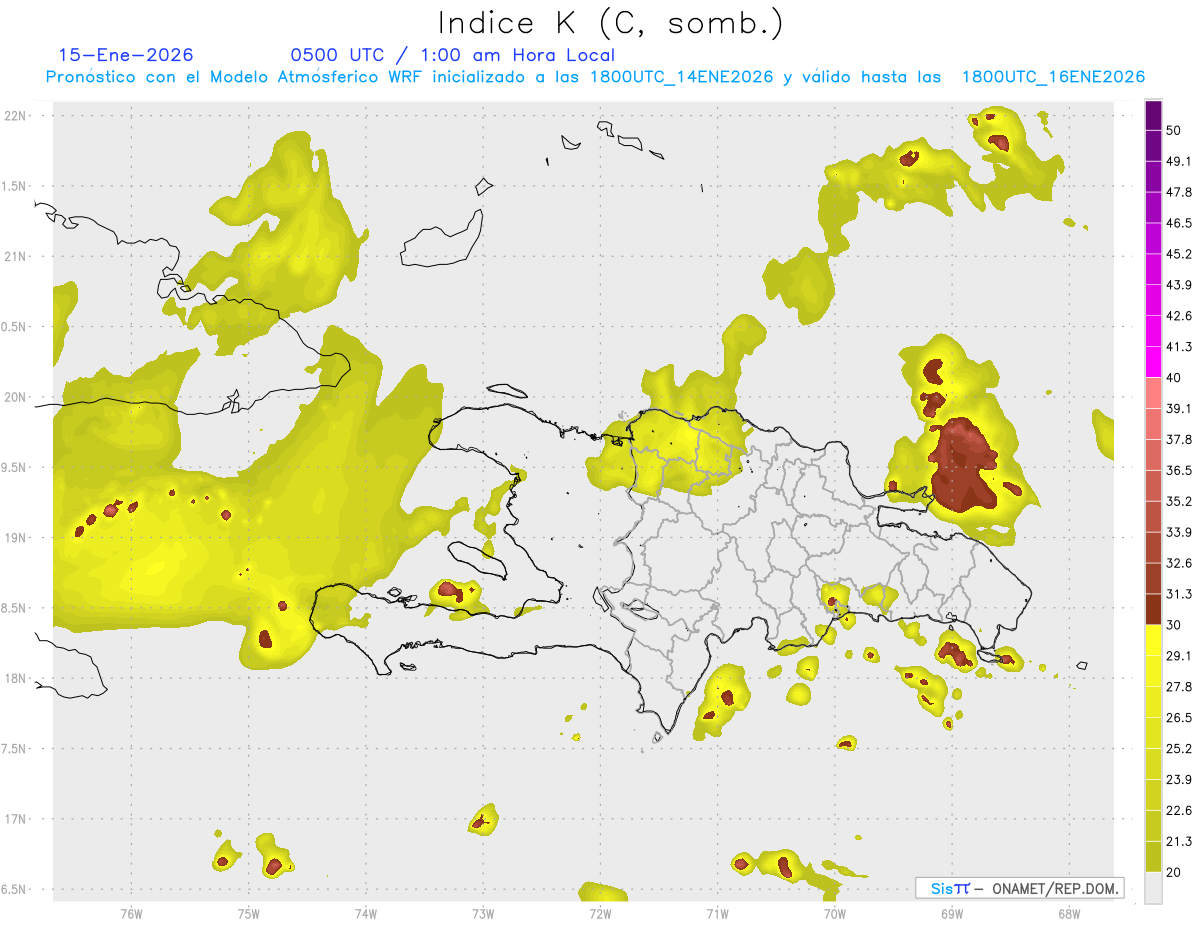Click the '20' colorbar value
The height and width of the screenshot is (927, 1200).
coord(1174,872)
